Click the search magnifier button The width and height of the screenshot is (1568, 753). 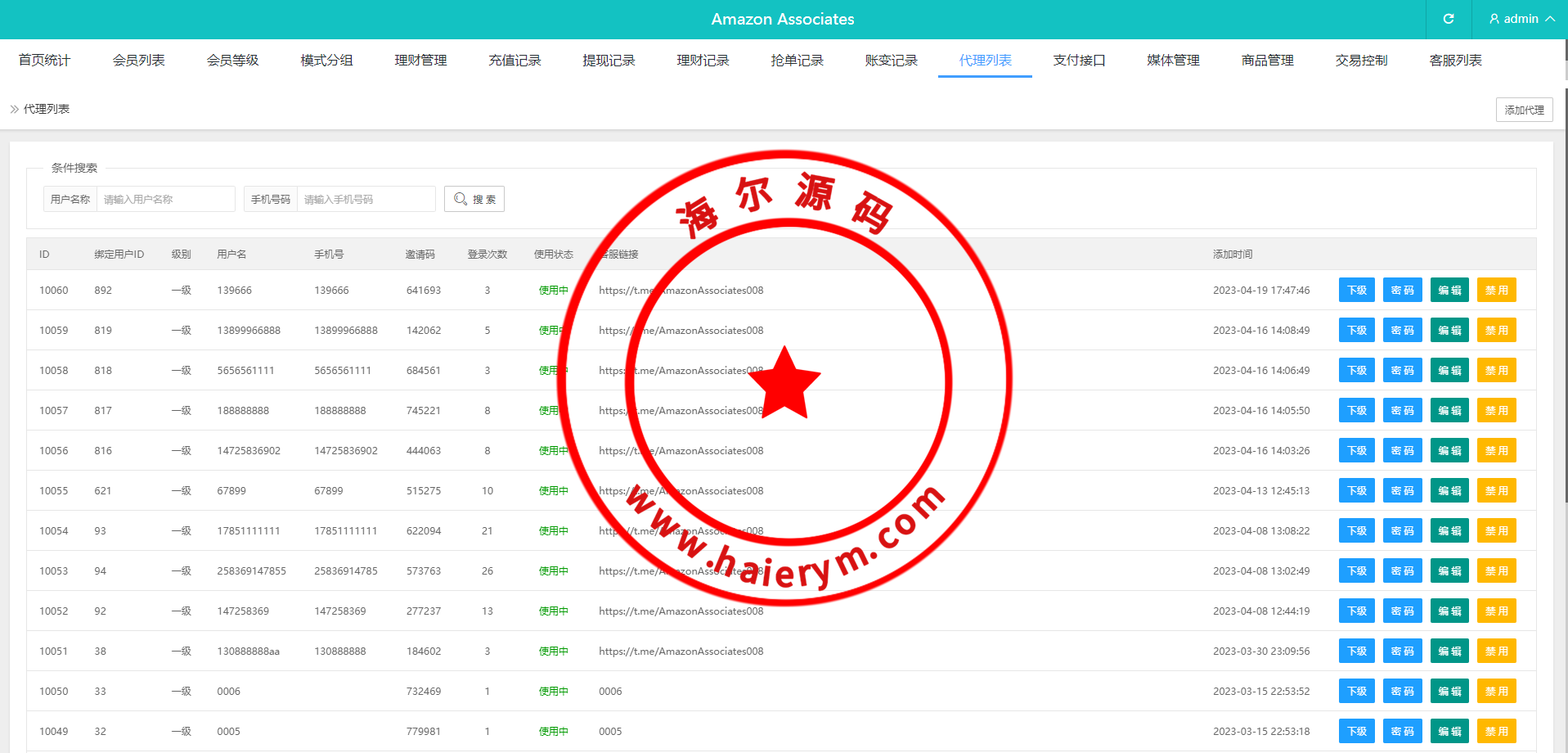click(474, 199)
